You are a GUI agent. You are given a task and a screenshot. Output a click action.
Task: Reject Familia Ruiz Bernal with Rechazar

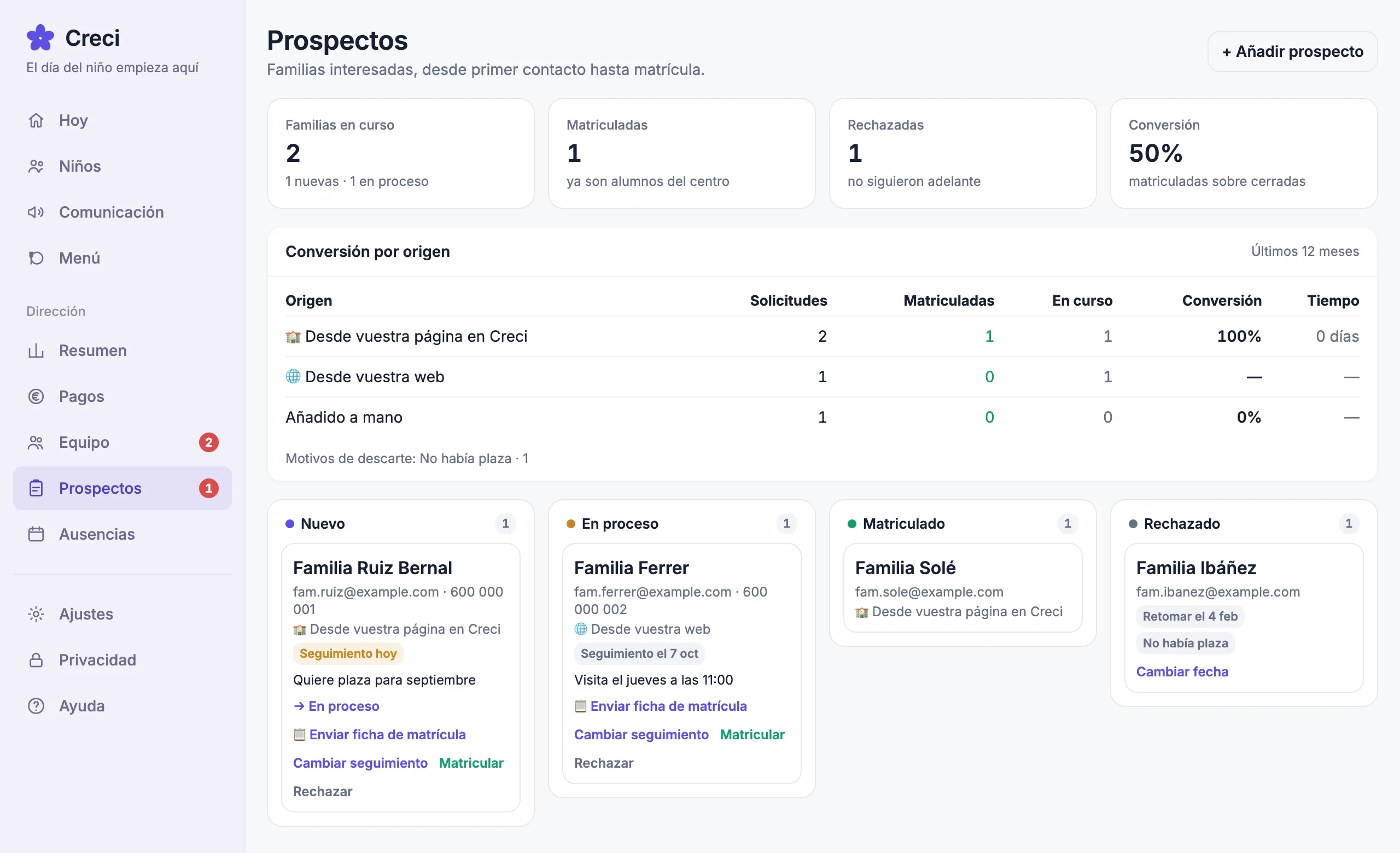323,792
